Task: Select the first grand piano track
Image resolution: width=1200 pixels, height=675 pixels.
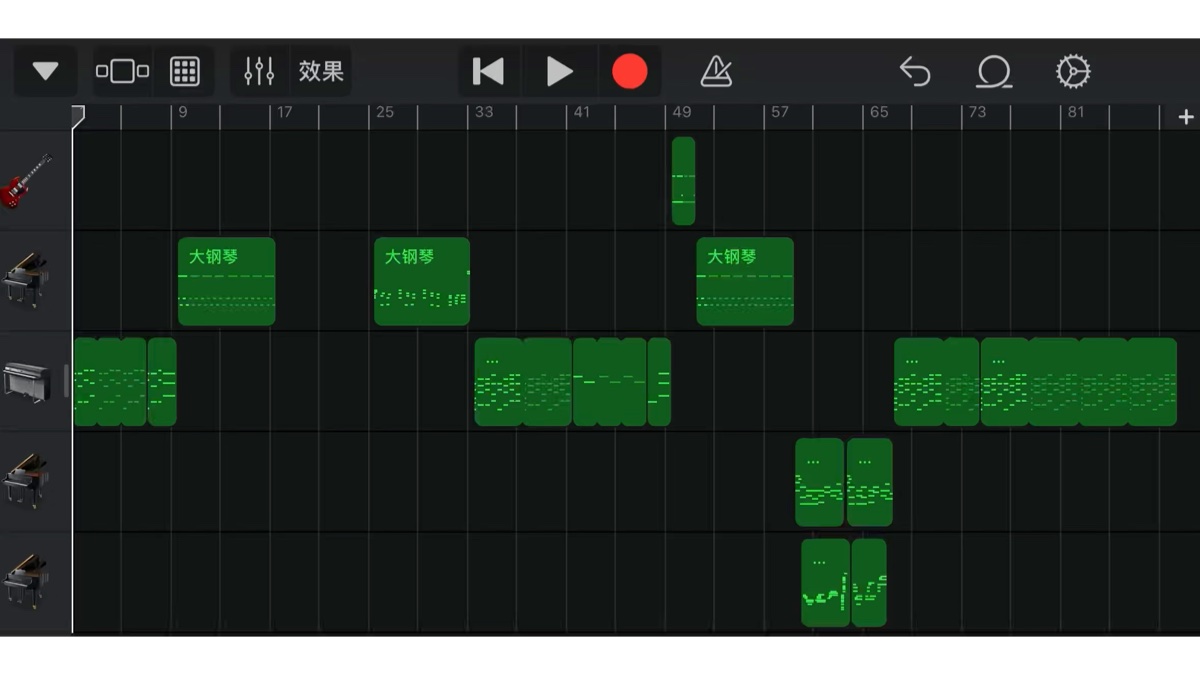Action: point(26,281)
